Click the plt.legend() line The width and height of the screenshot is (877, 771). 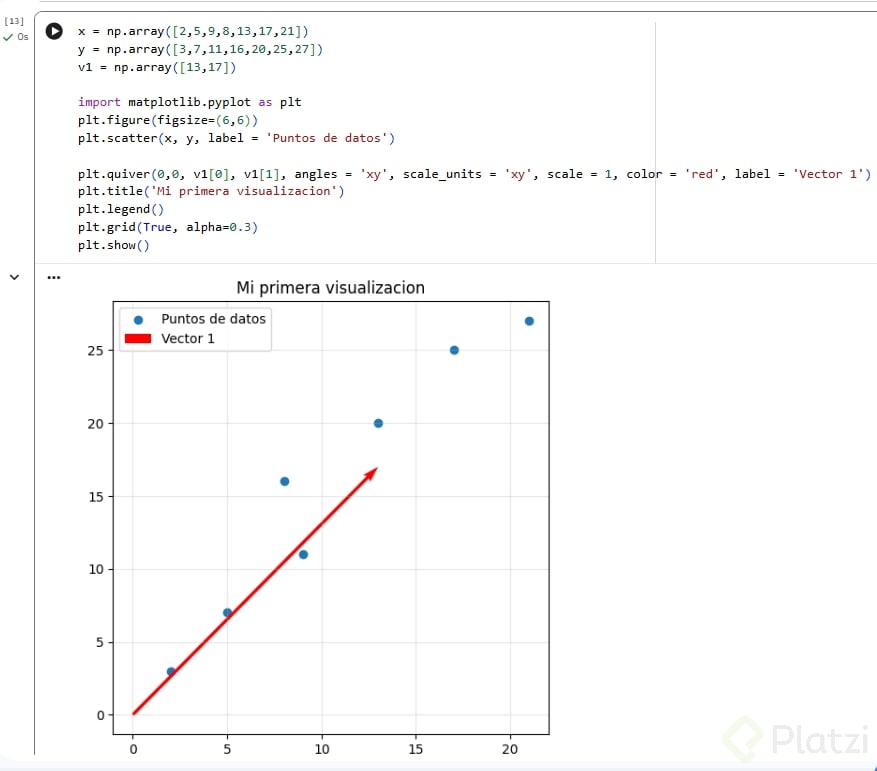121,209
